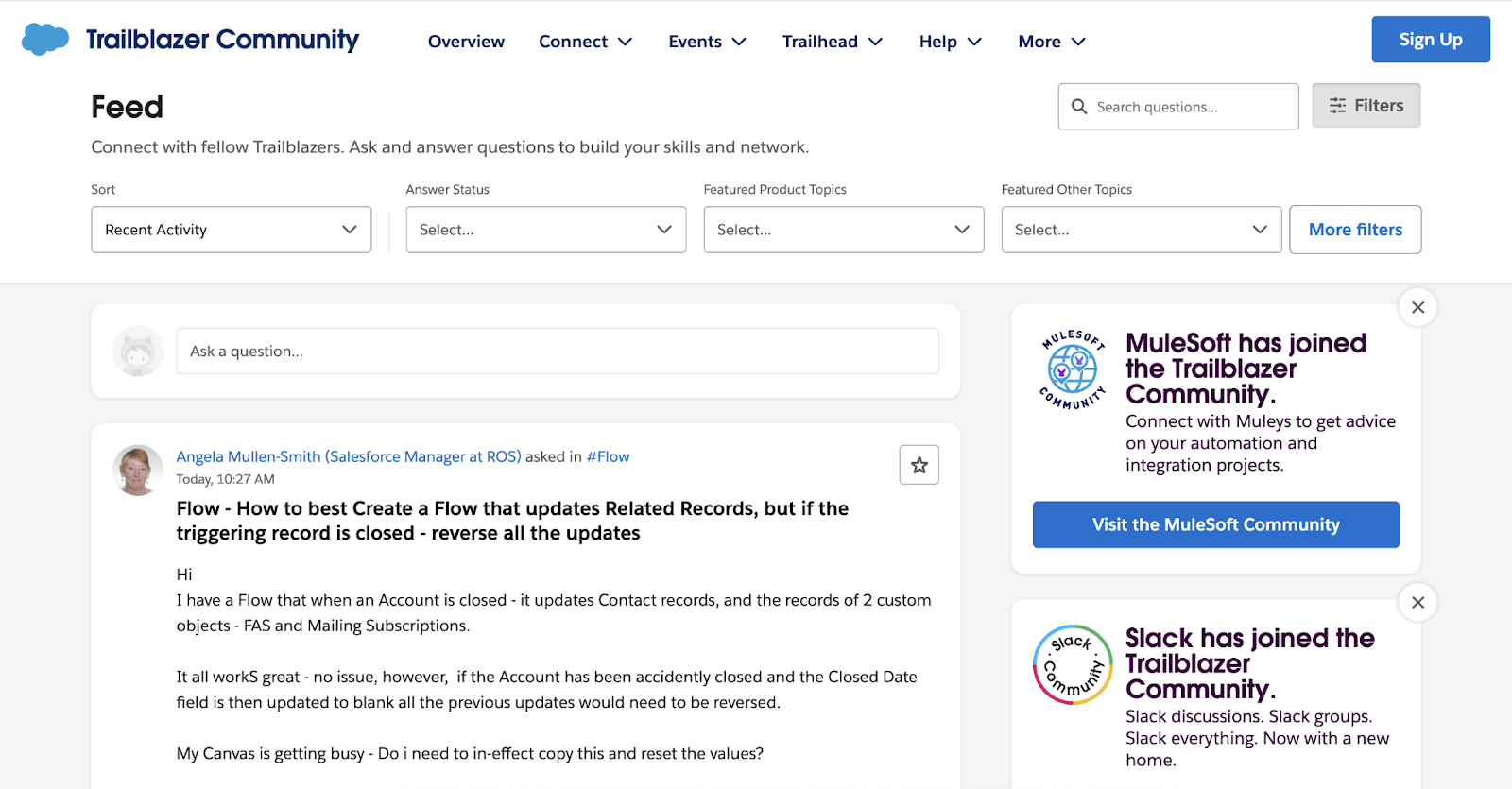
Task: Open the Sort Recent Activity dropdown
Action: coord(231,230)
